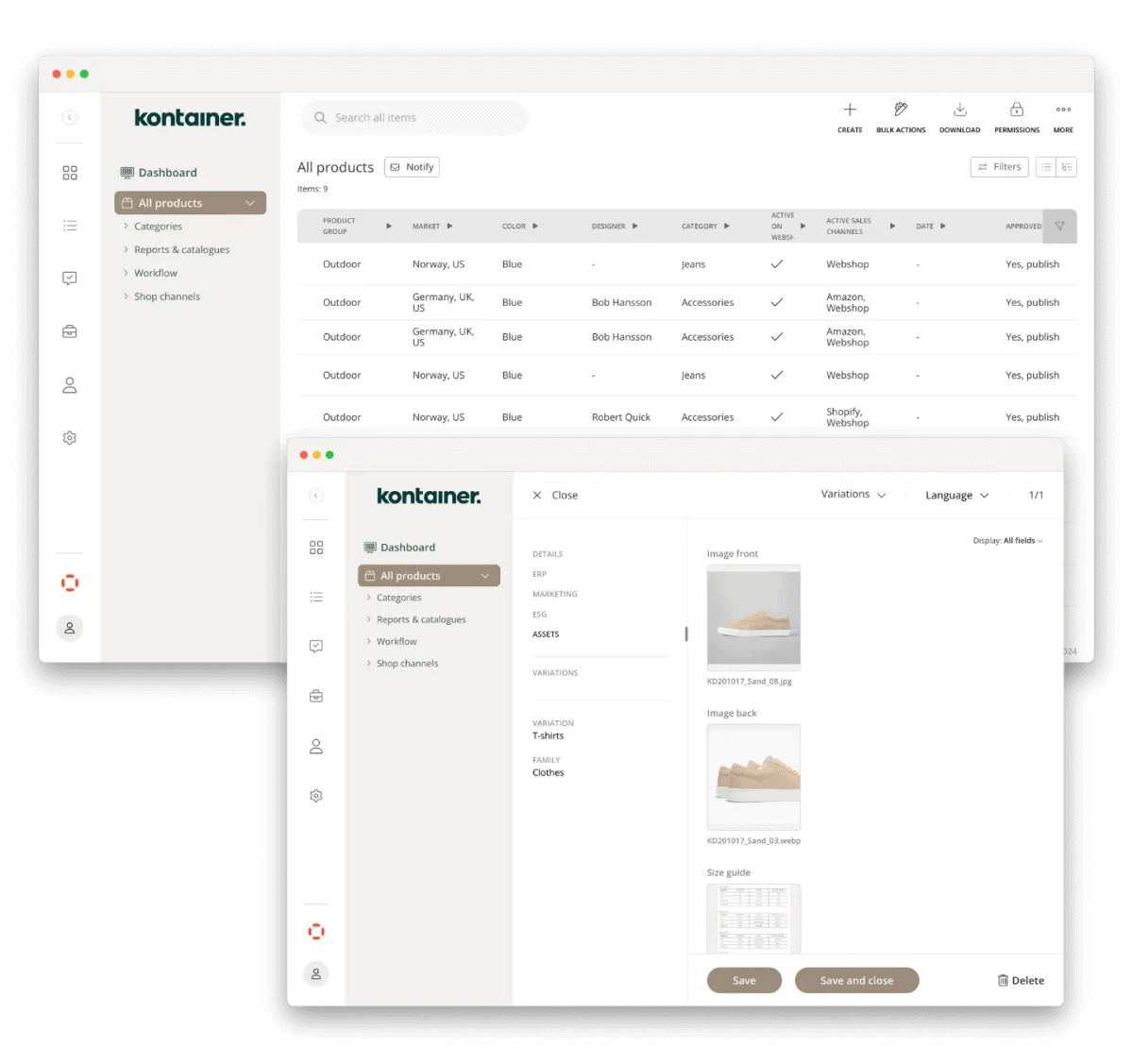Image resolution: width=1133 pixels, height=1064 pixels.
Task: Click the Create plus icon
Action: [x=850, y=110]
